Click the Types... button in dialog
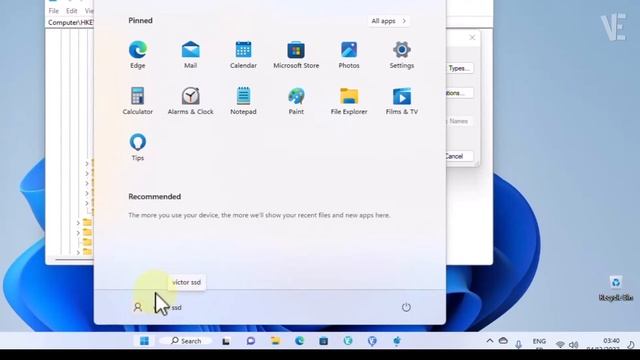 [459, 68]
